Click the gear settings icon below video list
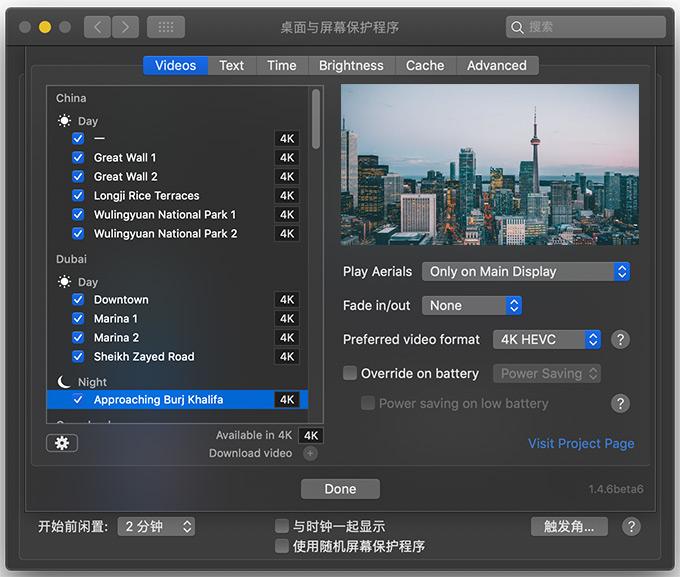 pyautogui.click(x=62, y=443)
